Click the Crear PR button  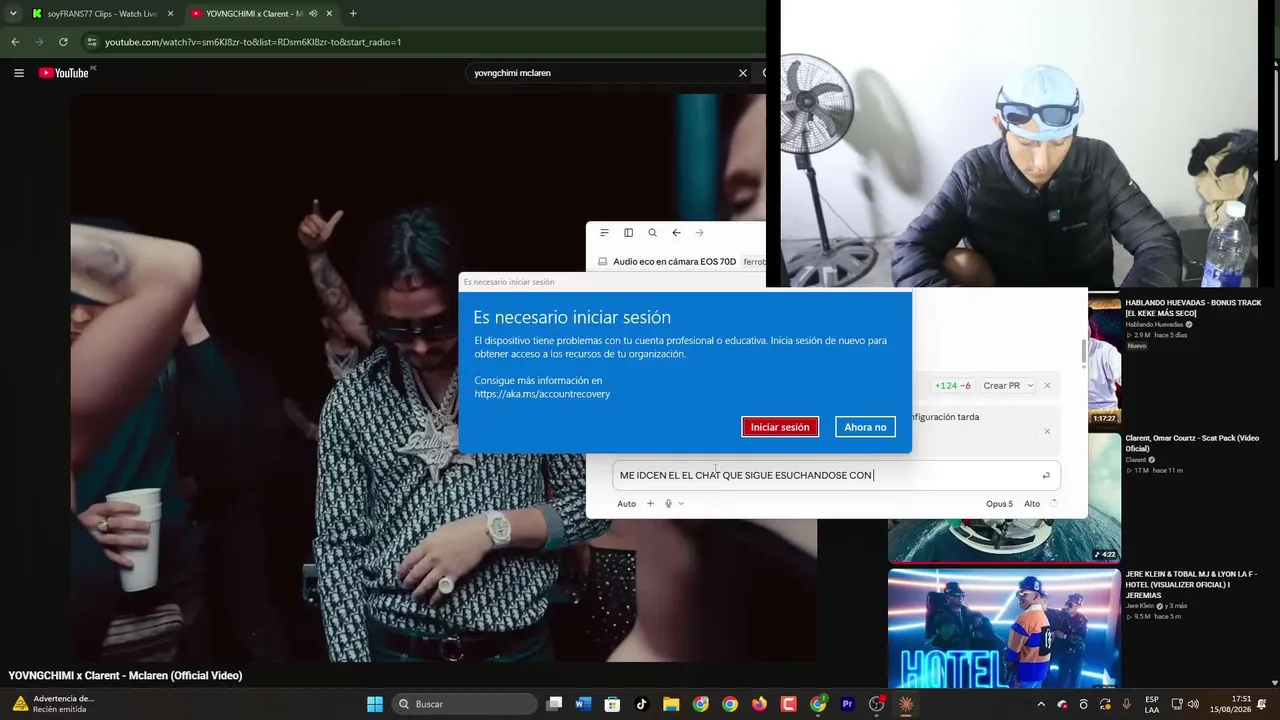pos(1001,386)
